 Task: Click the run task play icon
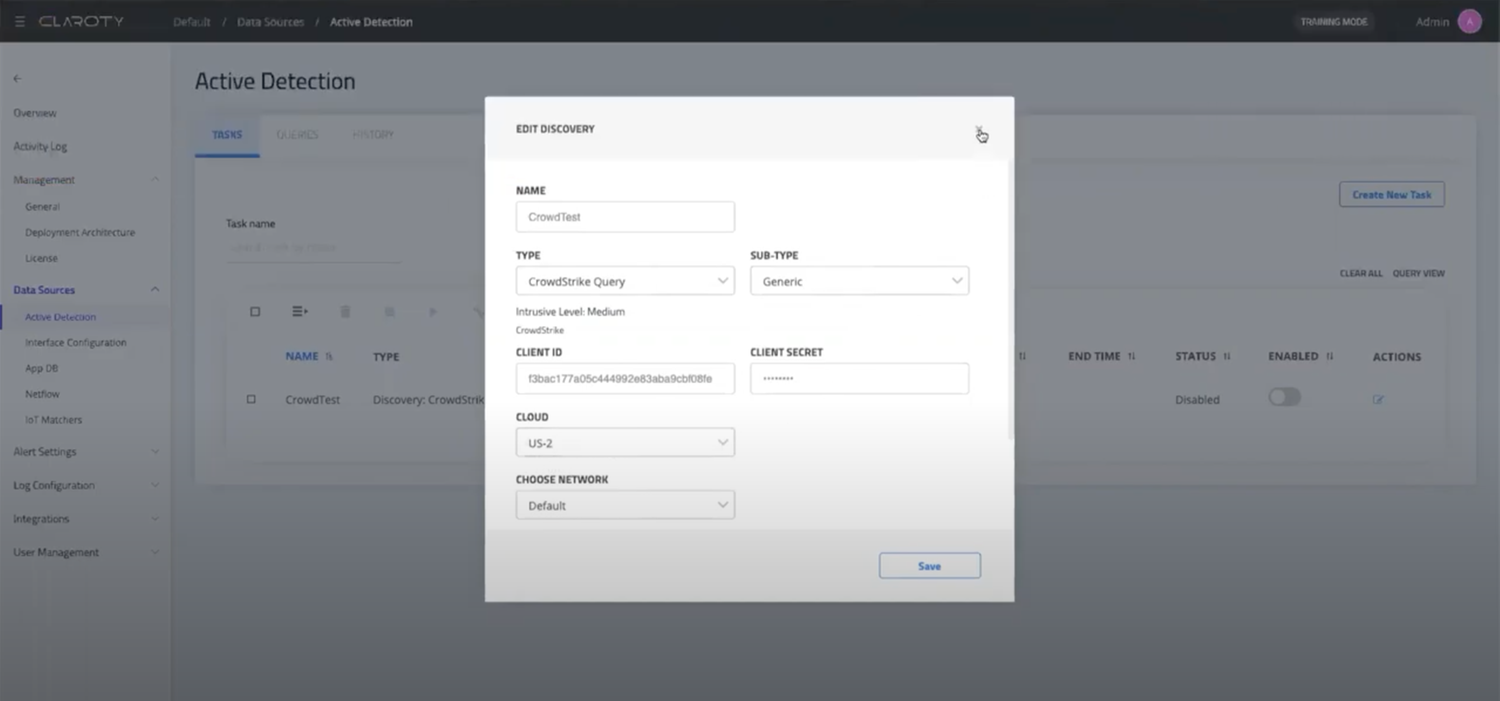433,311
